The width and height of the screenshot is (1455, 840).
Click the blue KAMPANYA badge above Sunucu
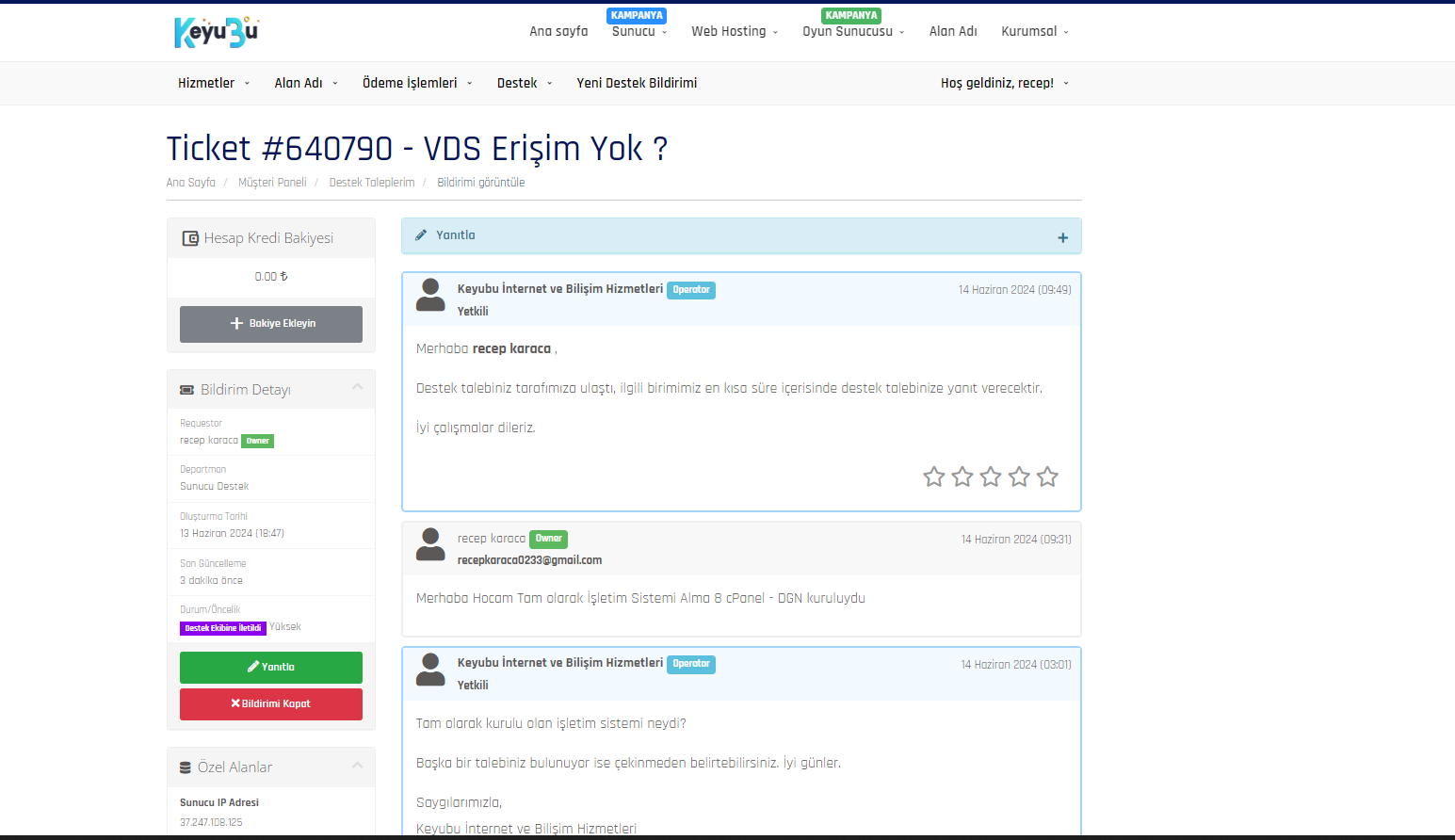[x=637, y=15]
